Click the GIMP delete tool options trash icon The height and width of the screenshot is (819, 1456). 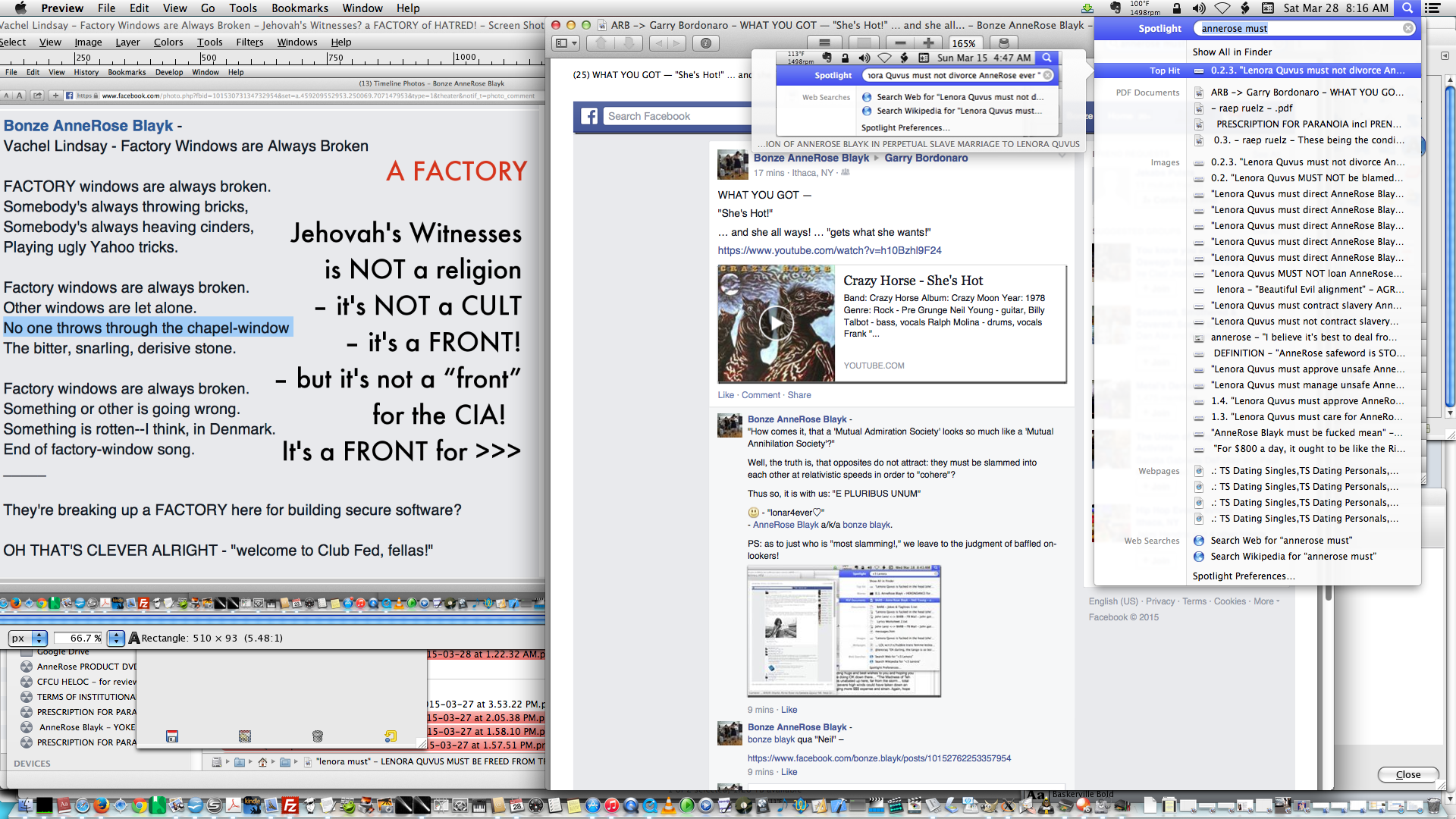click(x=318, y=736)
